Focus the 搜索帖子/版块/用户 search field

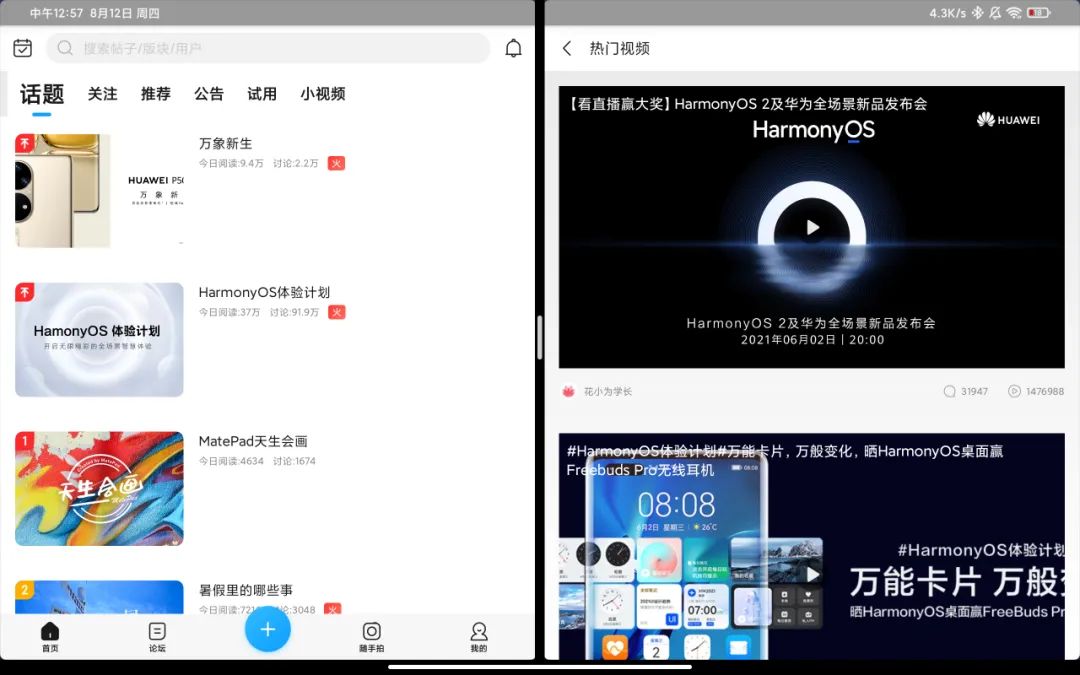click(x=268, y=48)
